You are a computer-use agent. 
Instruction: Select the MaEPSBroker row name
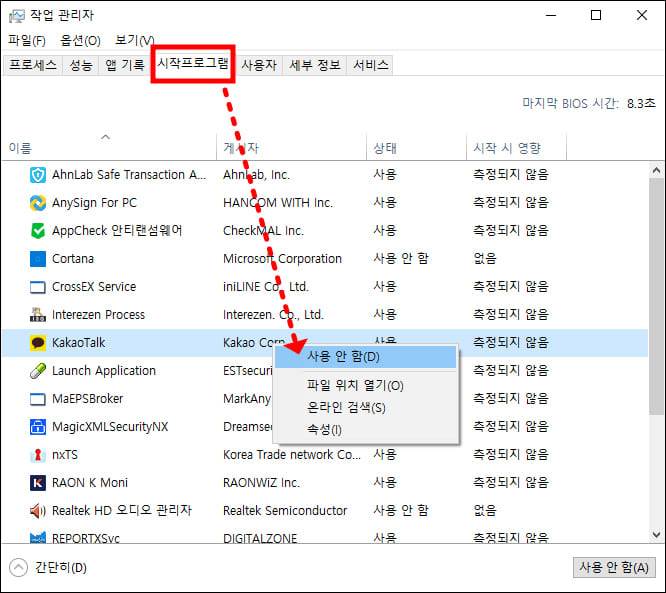[87, 399]
